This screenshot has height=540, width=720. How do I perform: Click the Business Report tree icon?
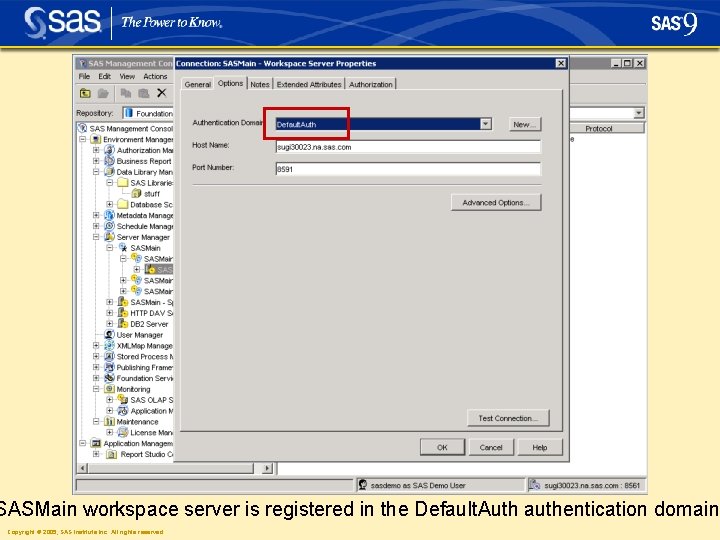(x=109, y=161)
